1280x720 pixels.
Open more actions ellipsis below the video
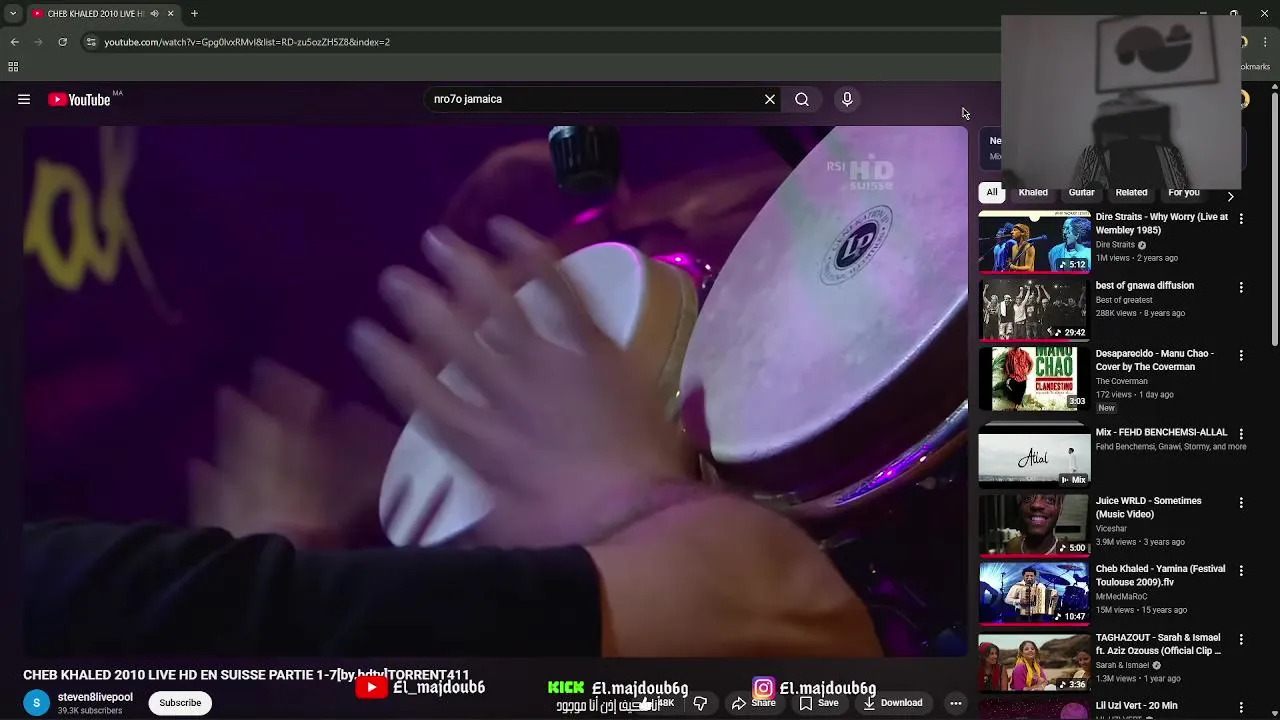coord(955,703)
